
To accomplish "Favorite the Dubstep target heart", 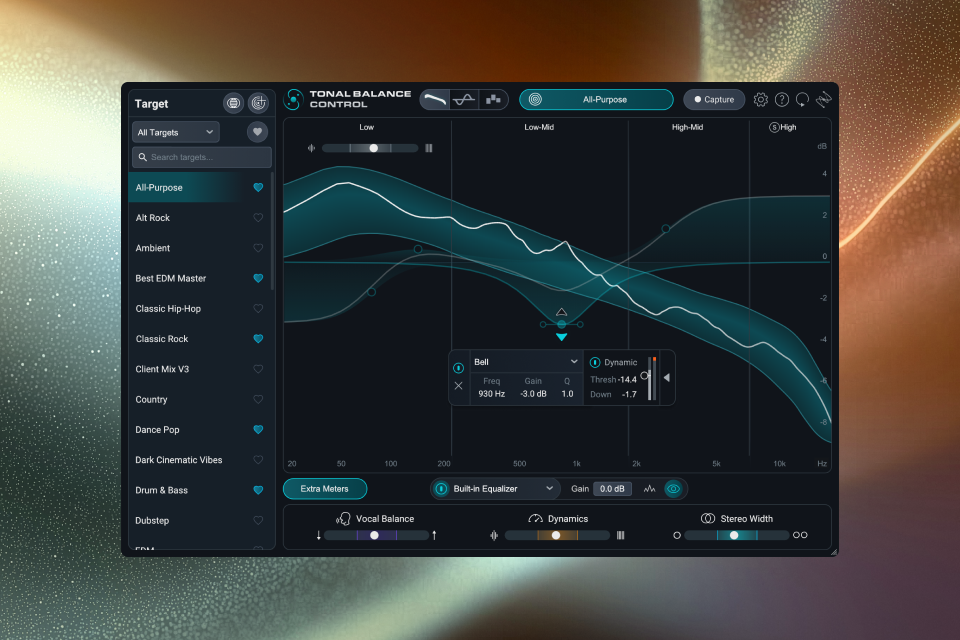I will point(258,521).
